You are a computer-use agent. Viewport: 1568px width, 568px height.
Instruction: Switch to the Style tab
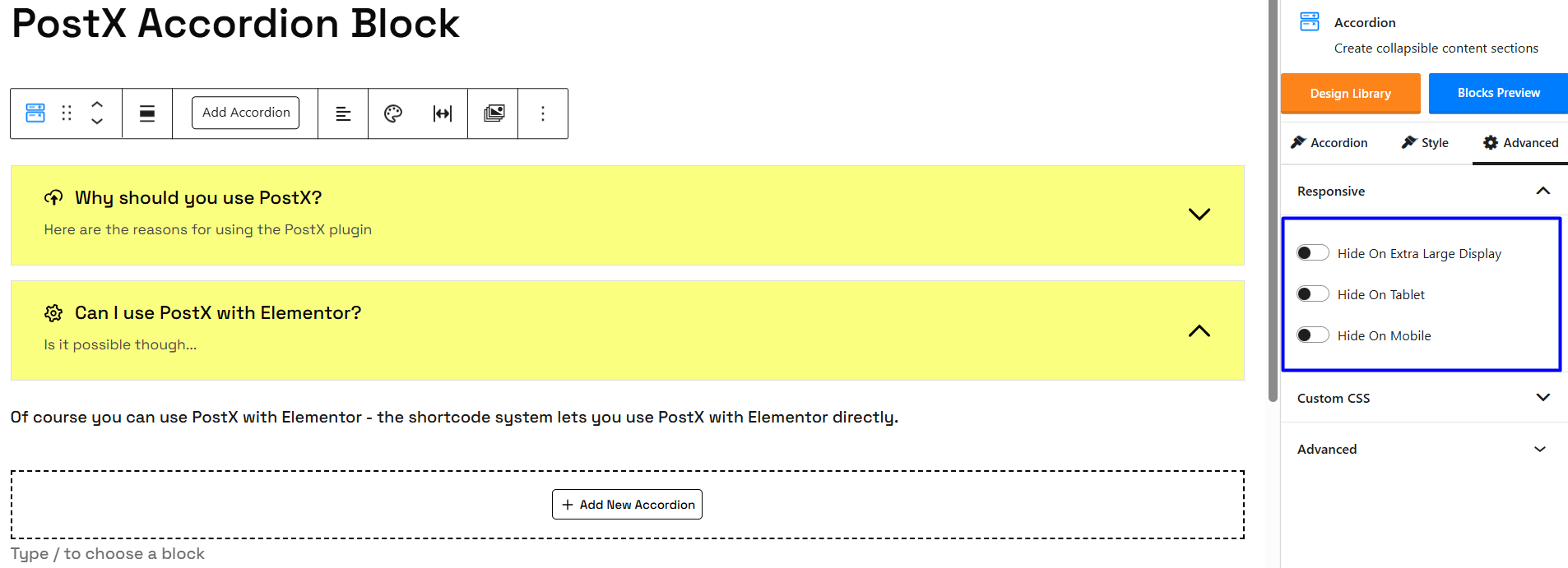click(x=1425, y=143)
